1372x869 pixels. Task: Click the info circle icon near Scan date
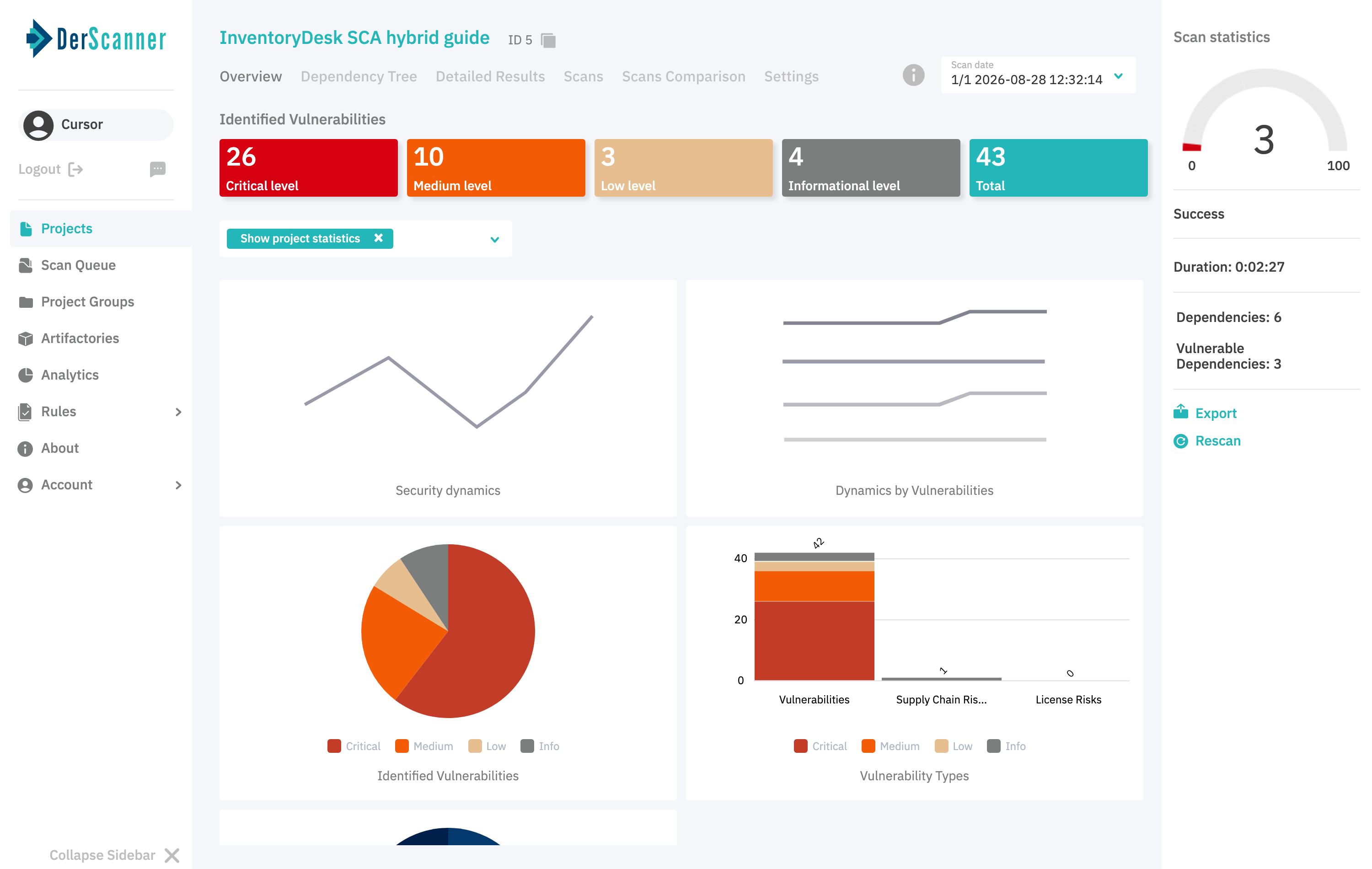point(913,75)
